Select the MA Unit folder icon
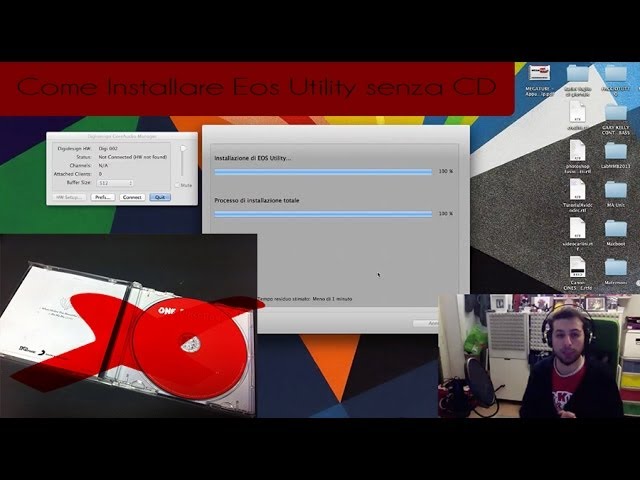Viewport: 640px width, 480px height. click(616, 190)
